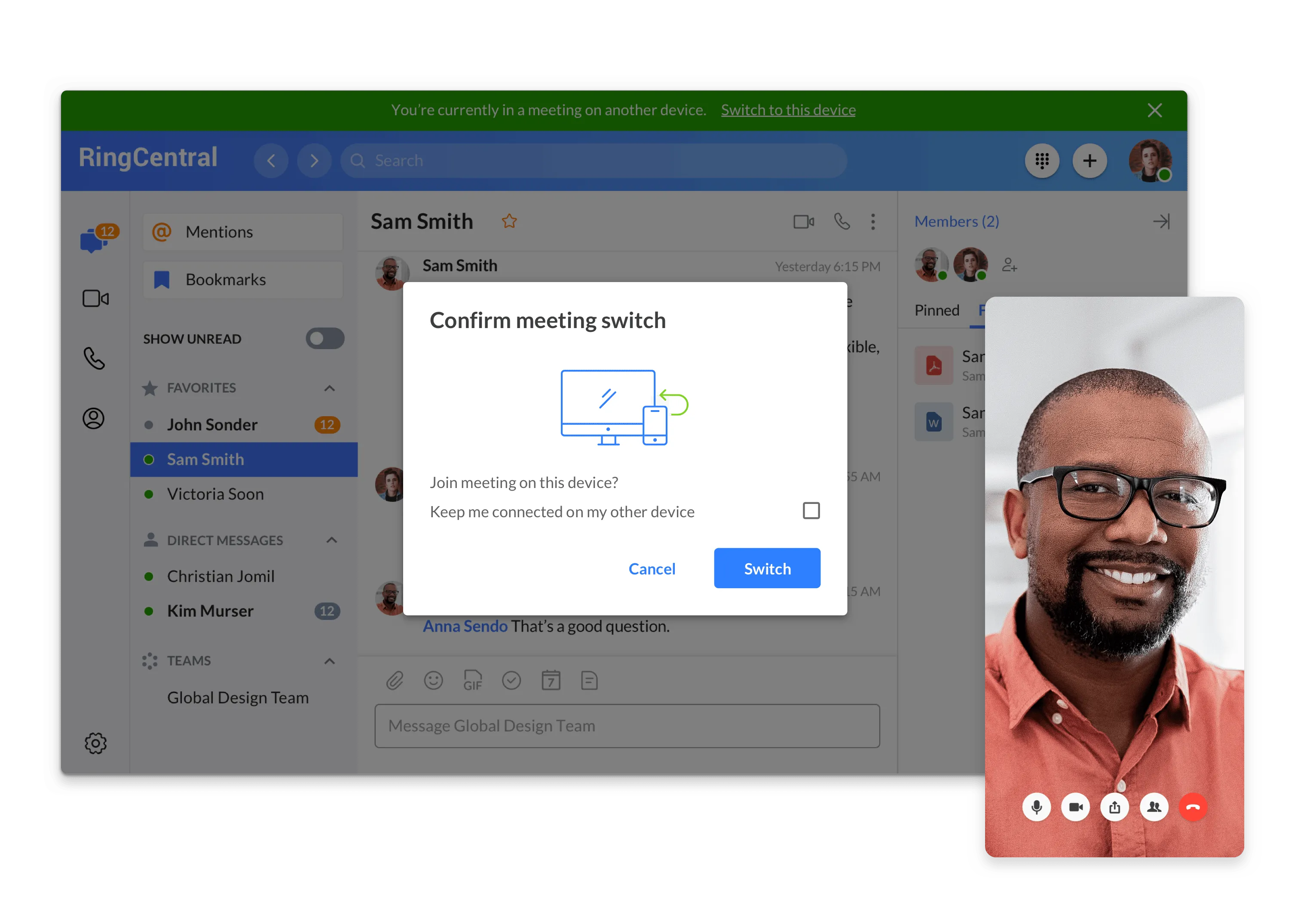The width and height of the screenshot is (1316, 921).
Task: Check Keep me connected on other device
Action: [x=811, y=510]
